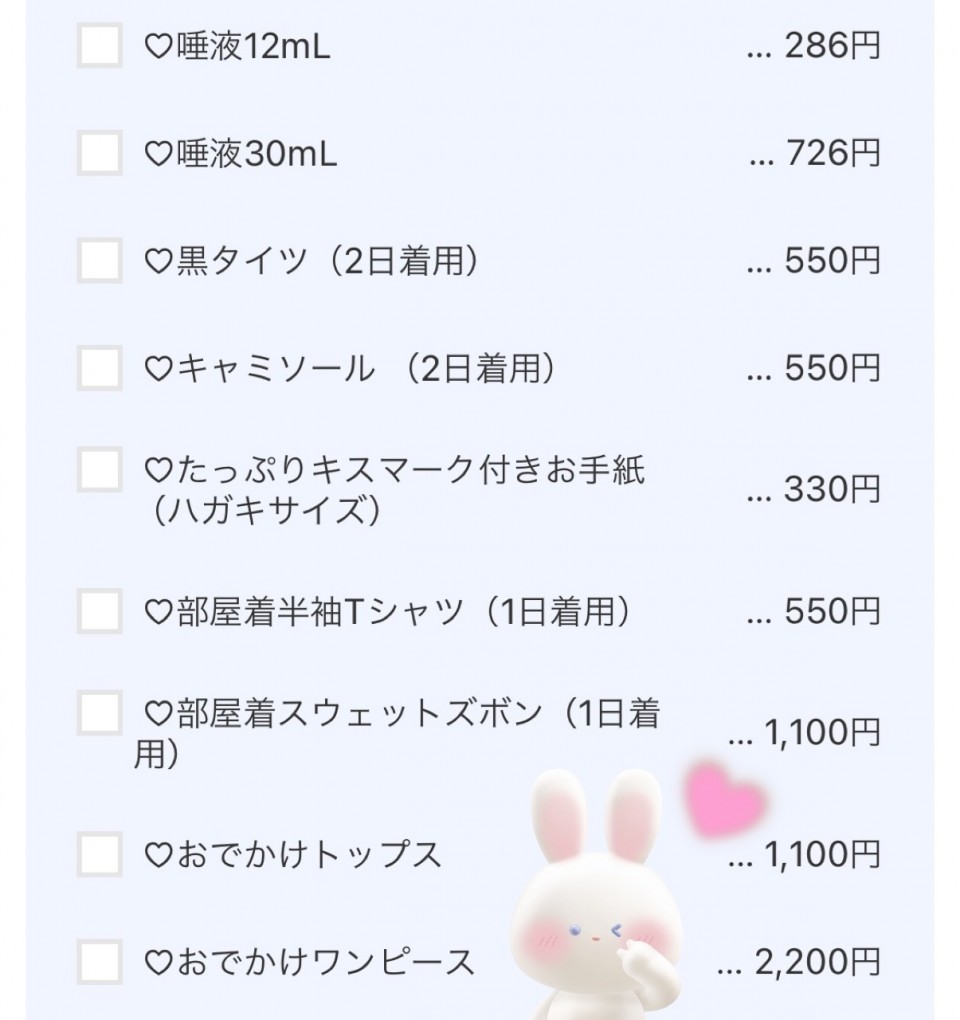Tick the 唾液30mL option box

tap(99, 153)
